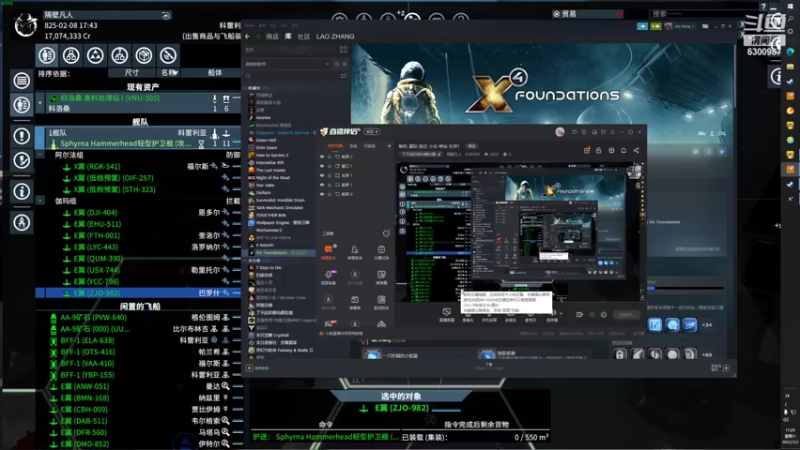Open the X4 sidebar information icon
The width and height of the screenshot is (800, 450).
pyautogui.click(x=21, y=191)
